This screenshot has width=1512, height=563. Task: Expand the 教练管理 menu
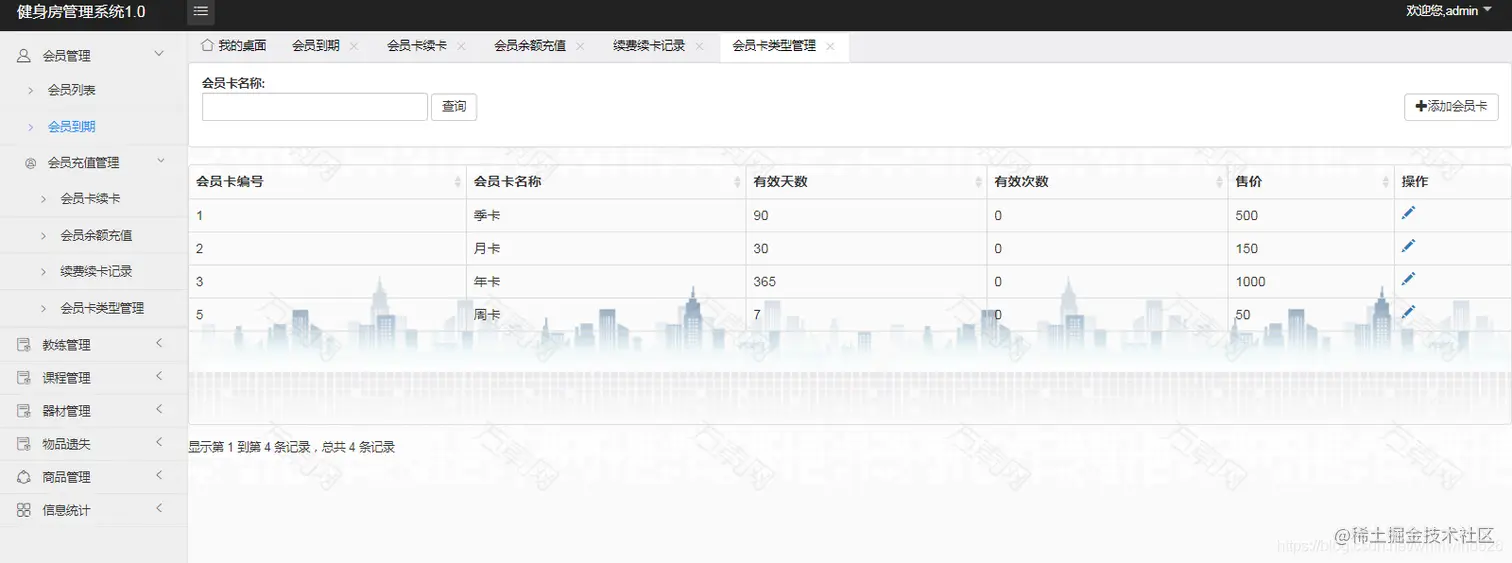(159, 344)
